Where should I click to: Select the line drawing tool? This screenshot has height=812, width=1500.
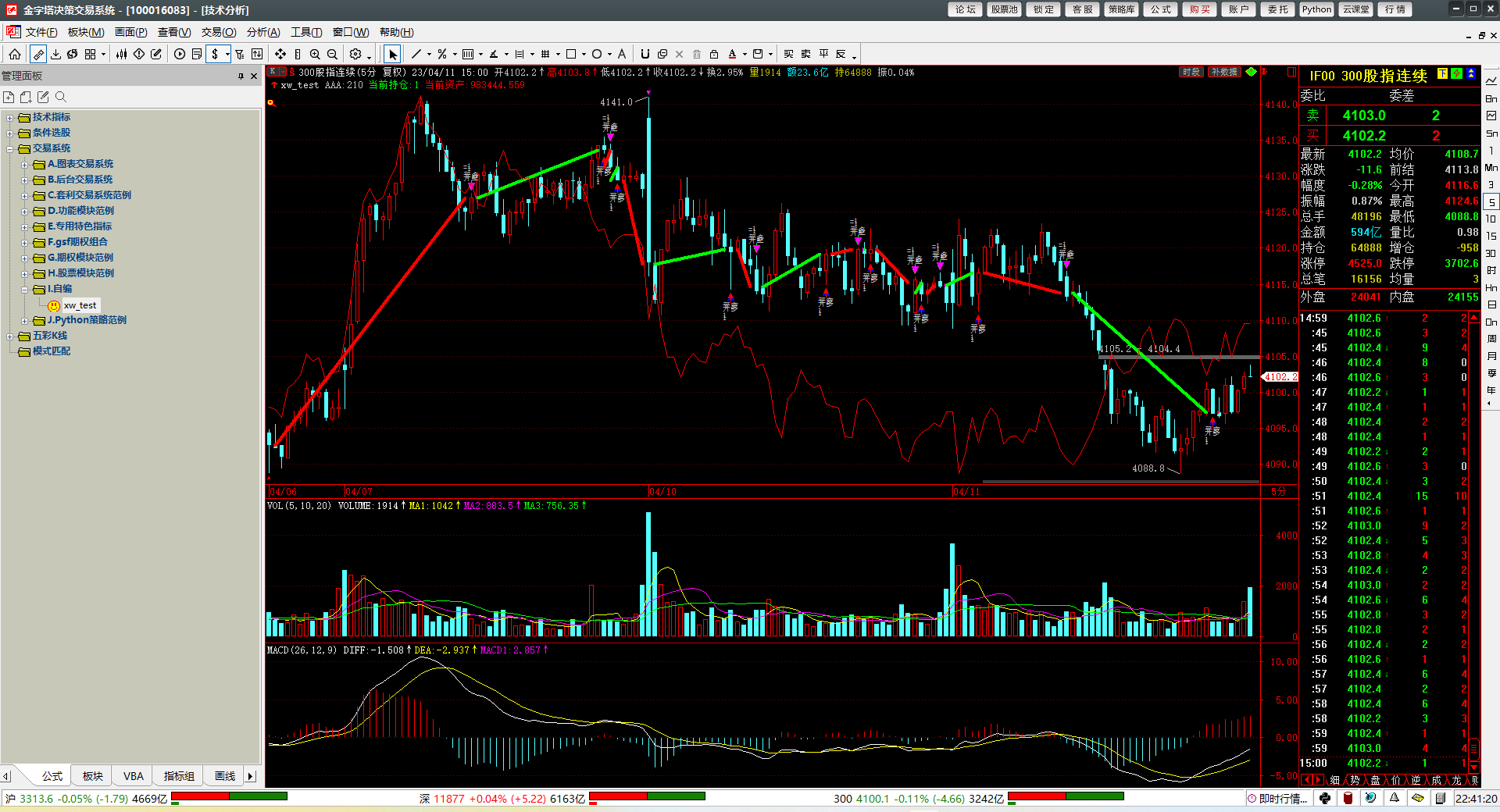click(416, 54)
